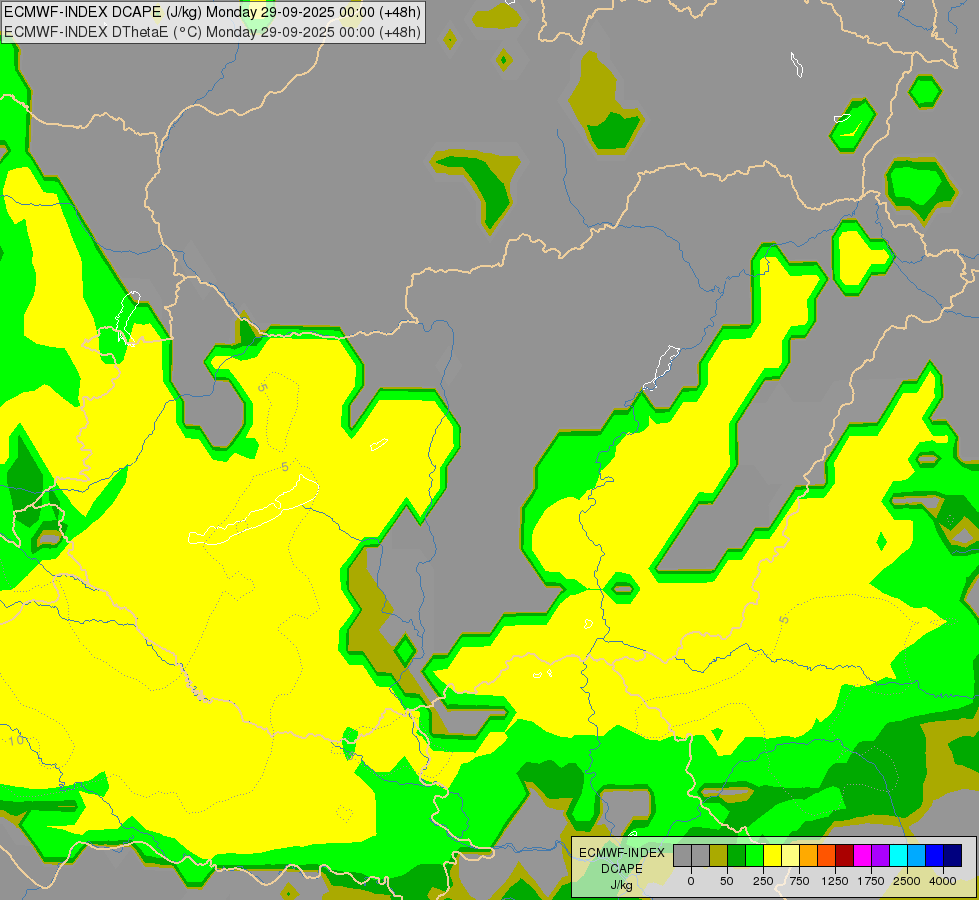Select the pure yellow legend swatch
The width and height of the screenshot is (979, 900).
coord(772,855)
